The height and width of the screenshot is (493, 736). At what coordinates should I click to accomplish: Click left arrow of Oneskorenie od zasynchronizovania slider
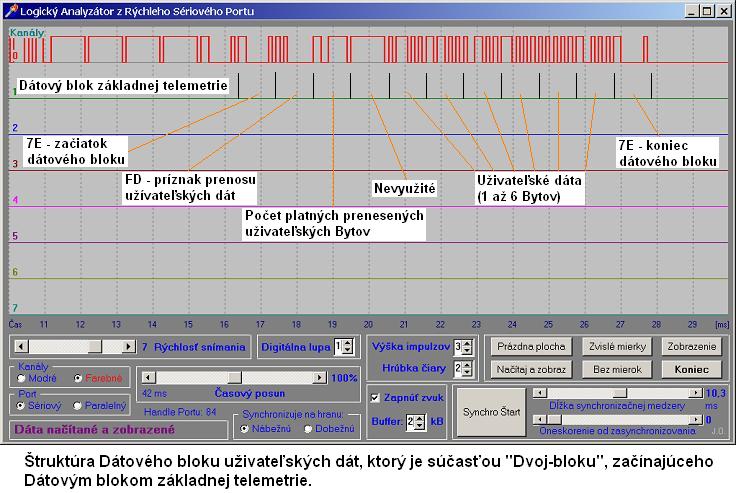coord(540,419)
